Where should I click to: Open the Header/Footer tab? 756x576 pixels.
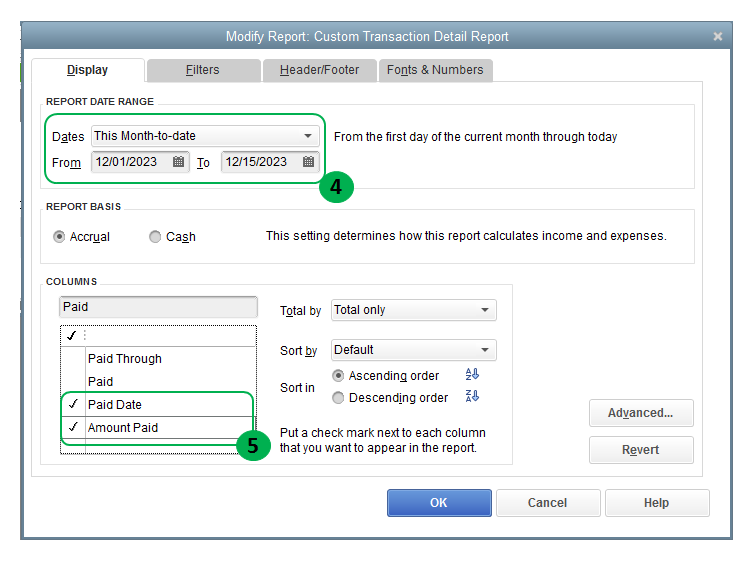320,70
